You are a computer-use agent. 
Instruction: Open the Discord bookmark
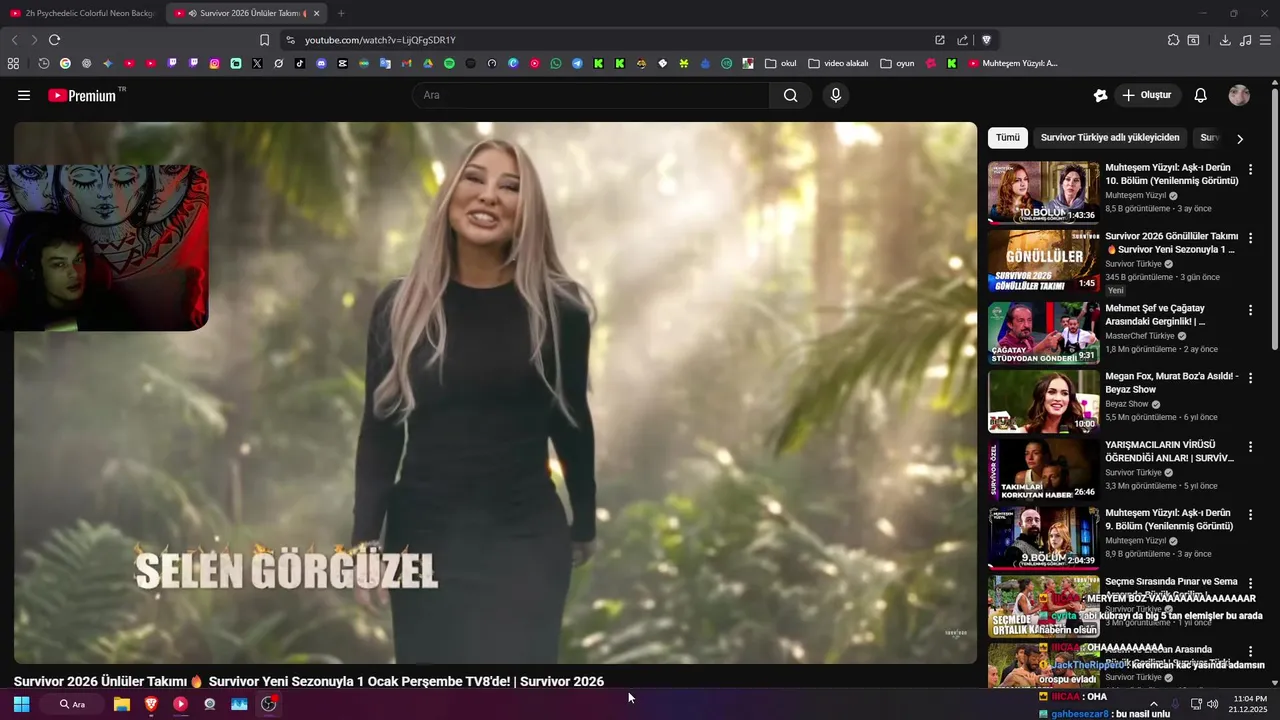(x=321, y=63)
